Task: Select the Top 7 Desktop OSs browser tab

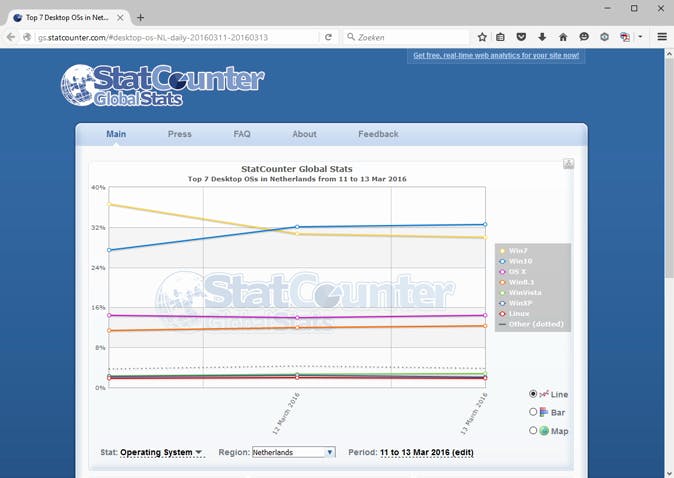Action: pyautogui.click(x=69, y=18)
